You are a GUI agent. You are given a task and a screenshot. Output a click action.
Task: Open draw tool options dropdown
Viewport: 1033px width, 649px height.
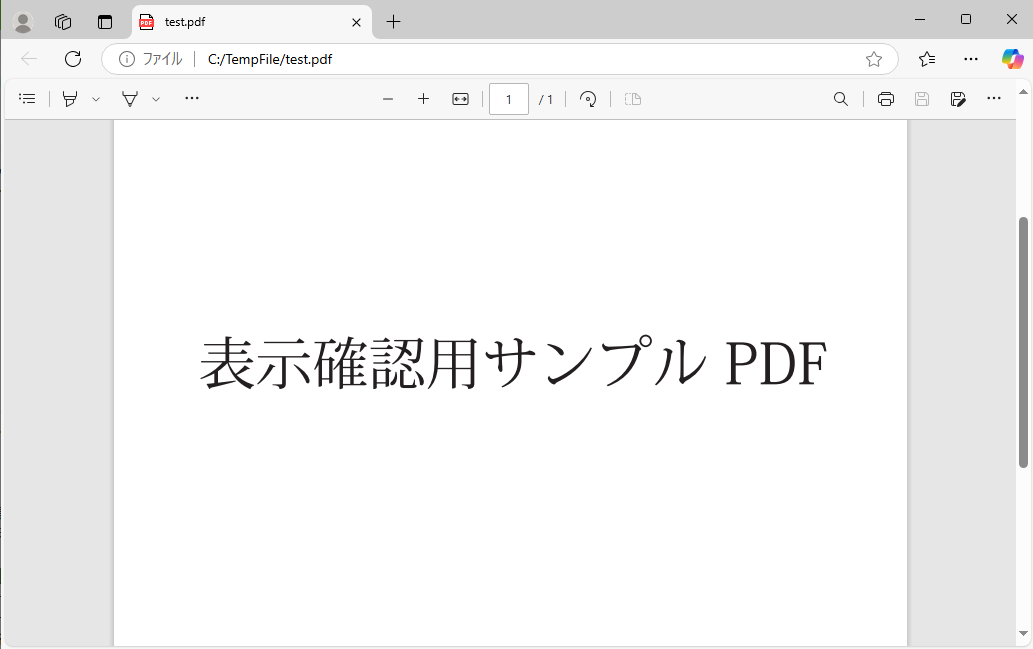(x=156, y=98)
